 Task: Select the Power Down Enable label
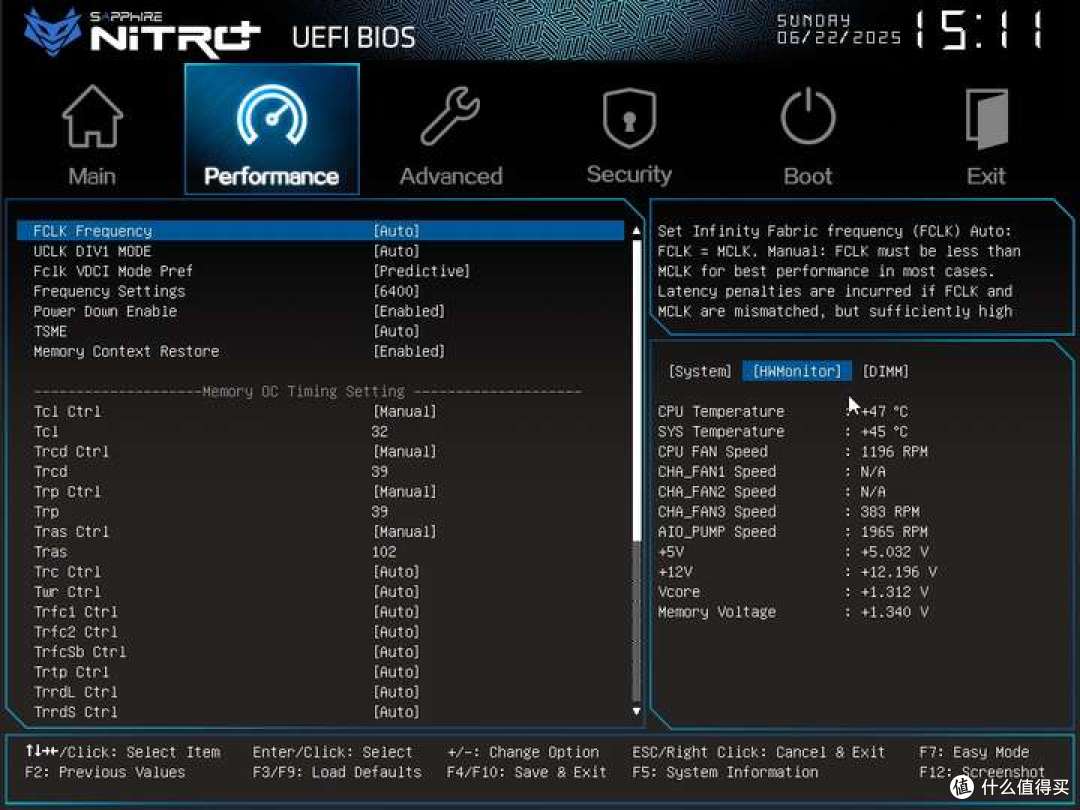105,311
